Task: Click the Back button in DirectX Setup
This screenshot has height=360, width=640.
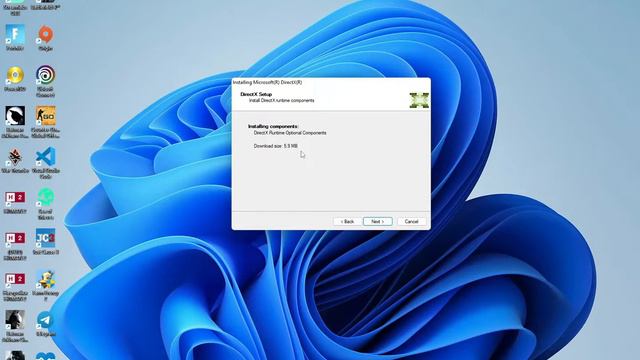Action: [x=347, y=221]
